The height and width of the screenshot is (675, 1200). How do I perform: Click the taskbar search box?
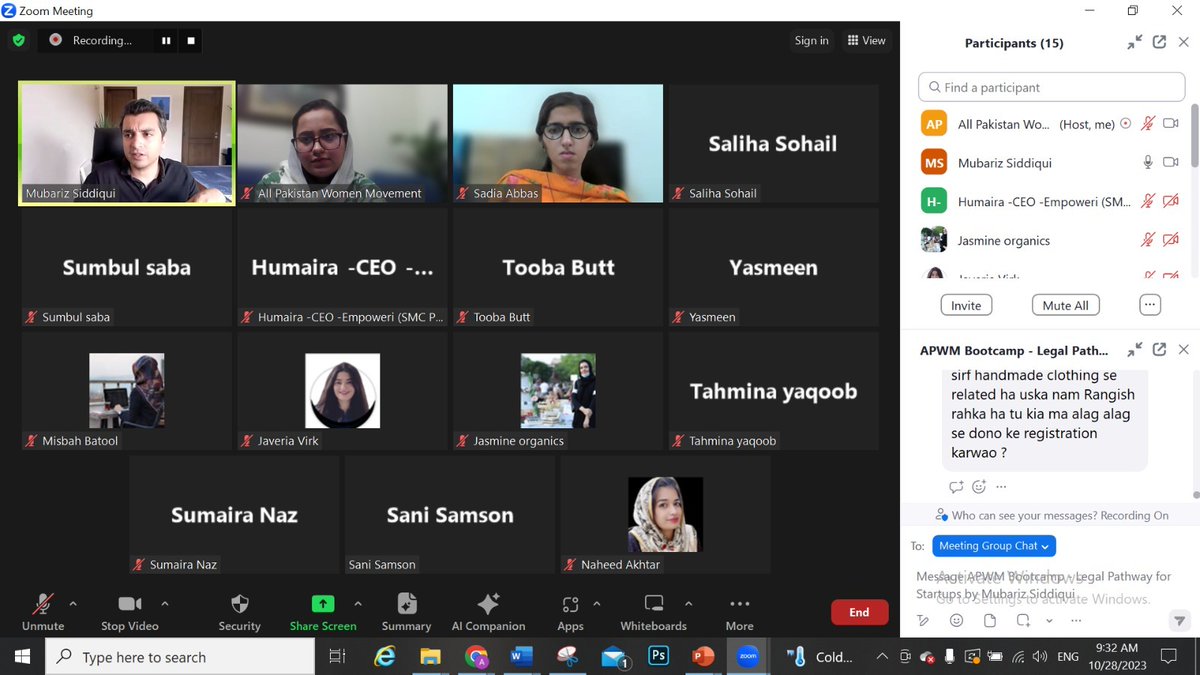[180, 657]
